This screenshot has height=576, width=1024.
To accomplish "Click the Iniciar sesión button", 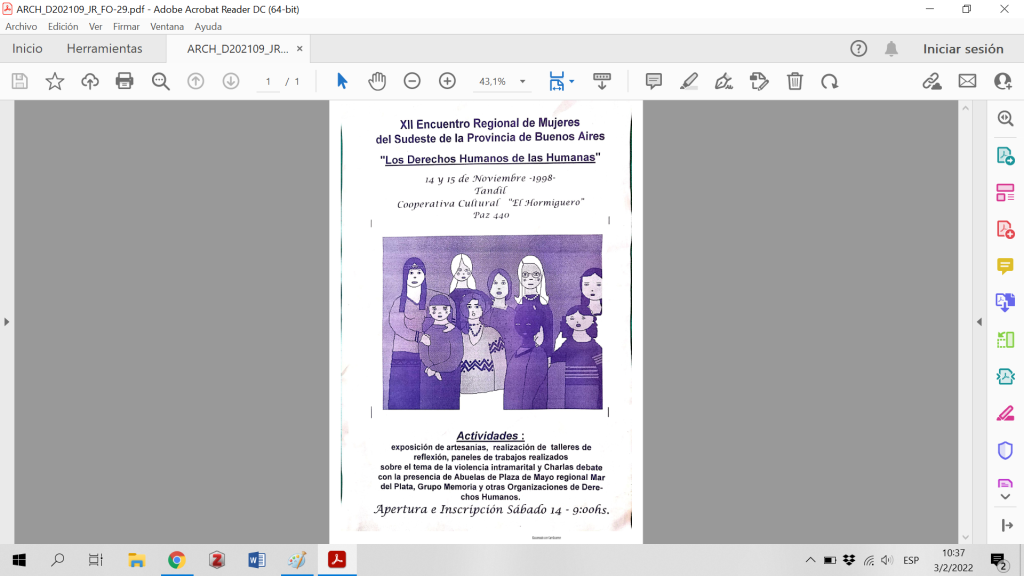I will coord(962,48).
